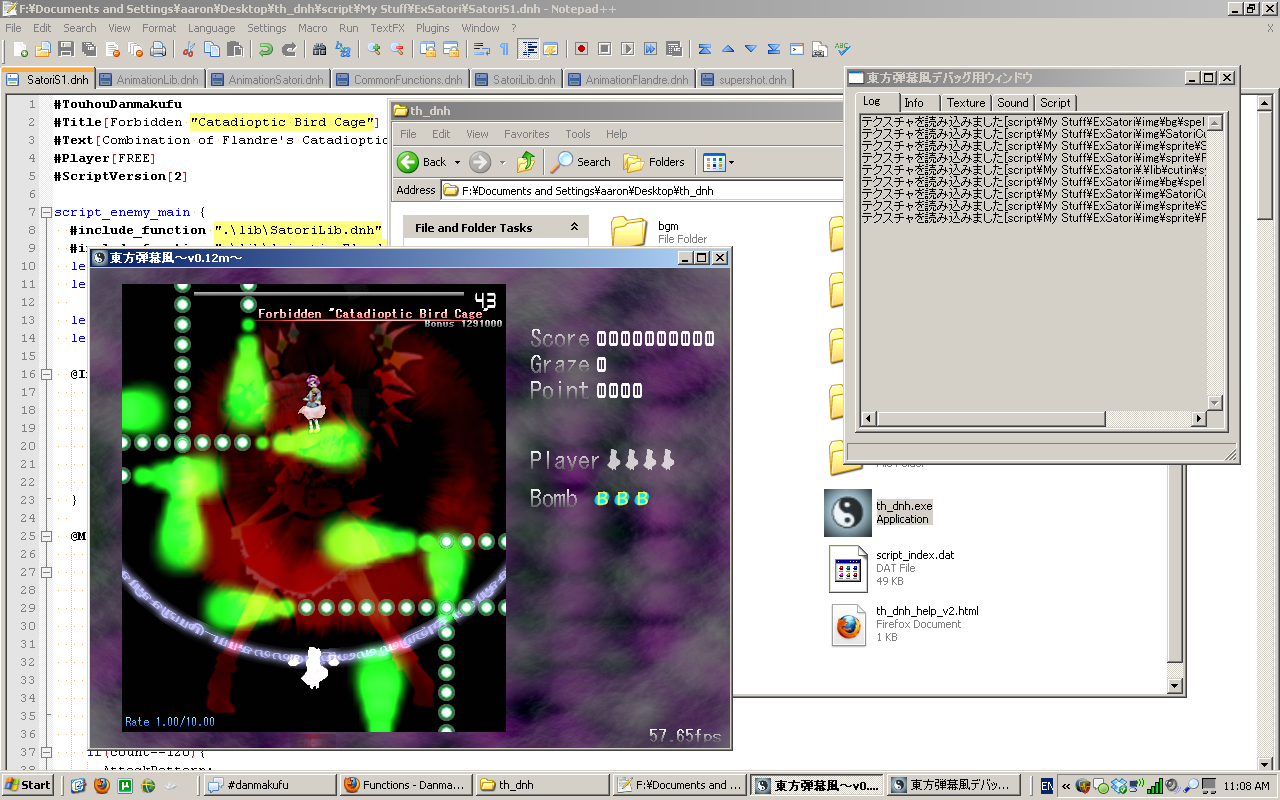Redo the last undone edit
The width and height of the screenshot is (1280, 800).
tap(289, 48)
